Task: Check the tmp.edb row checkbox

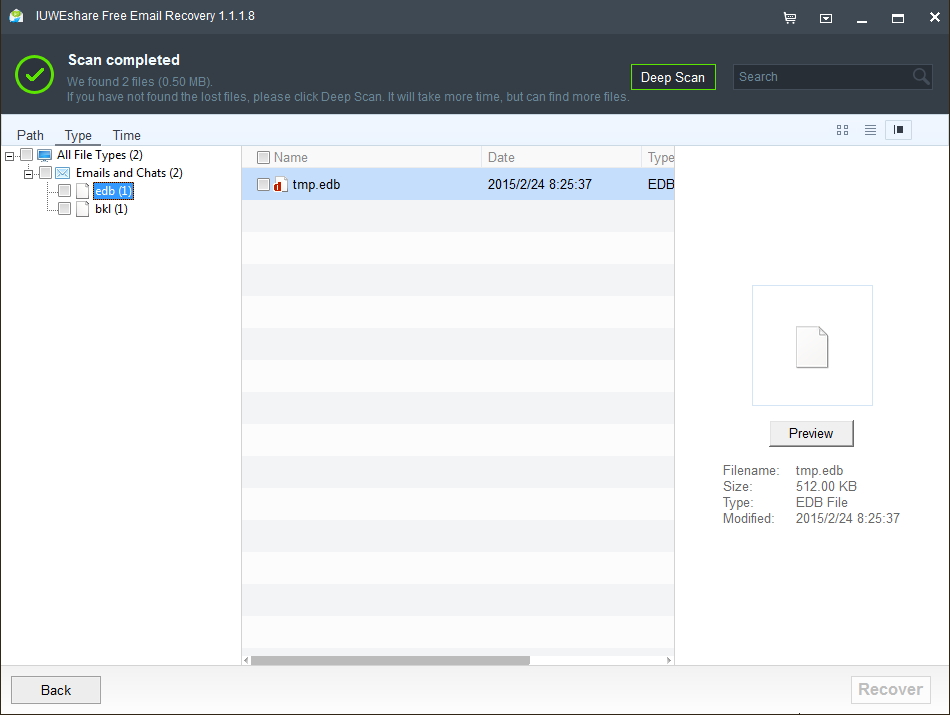Action: point(263,184)
